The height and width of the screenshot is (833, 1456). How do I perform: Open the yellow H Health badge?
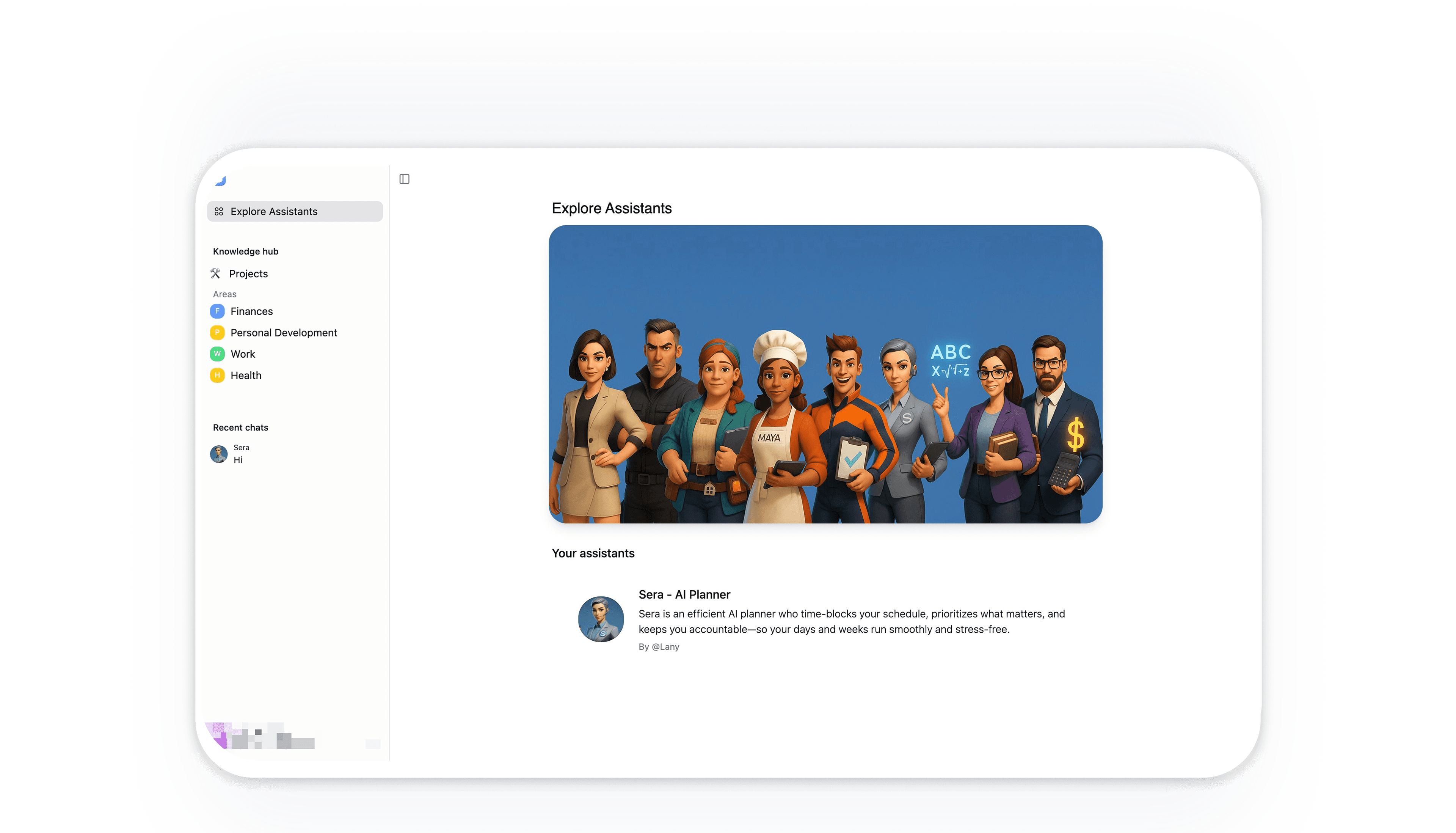(217, 375)
